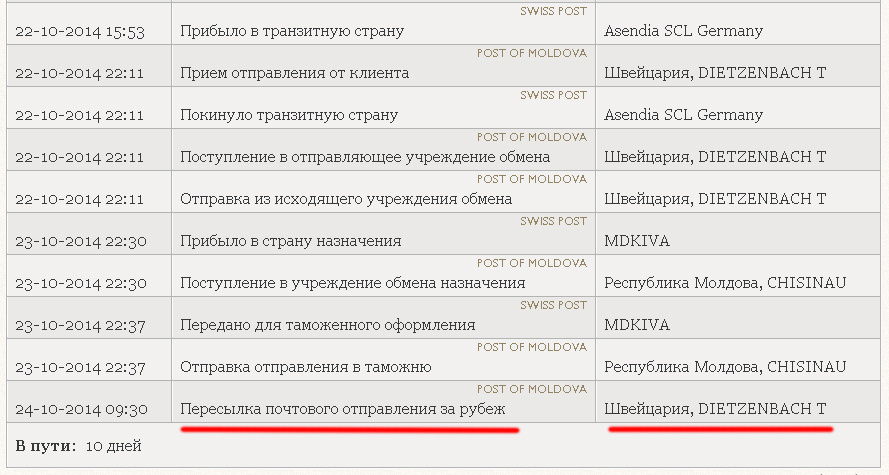Screen dimensions: 889x475
Task: Select 'Поступление в отправляющее учреждение обмена' entry
Action: pos(365,157)
